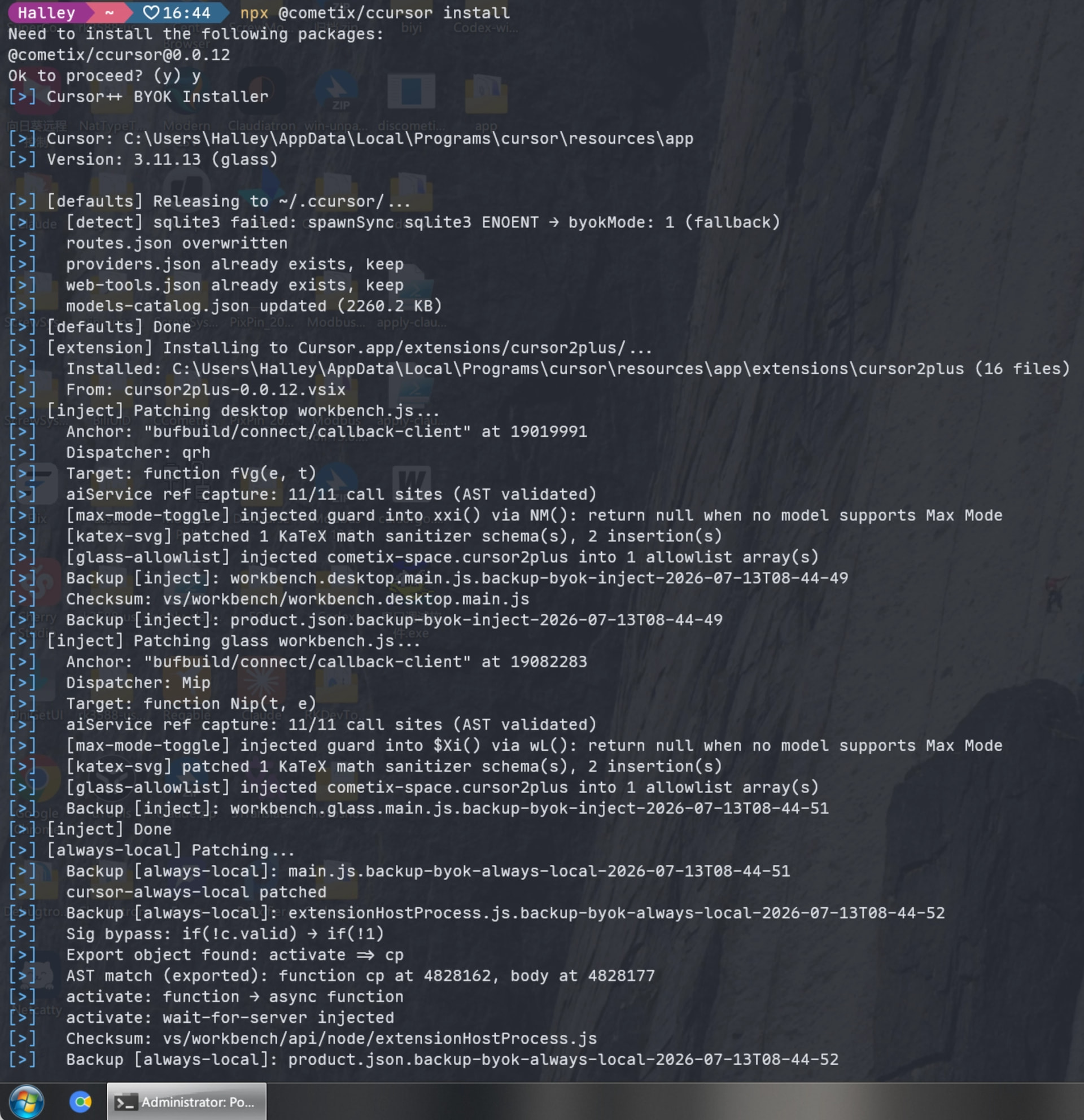Click the 'Need to install the following packages:' line
Viewport: 1084px width, 1120px height.
(196, 34)
